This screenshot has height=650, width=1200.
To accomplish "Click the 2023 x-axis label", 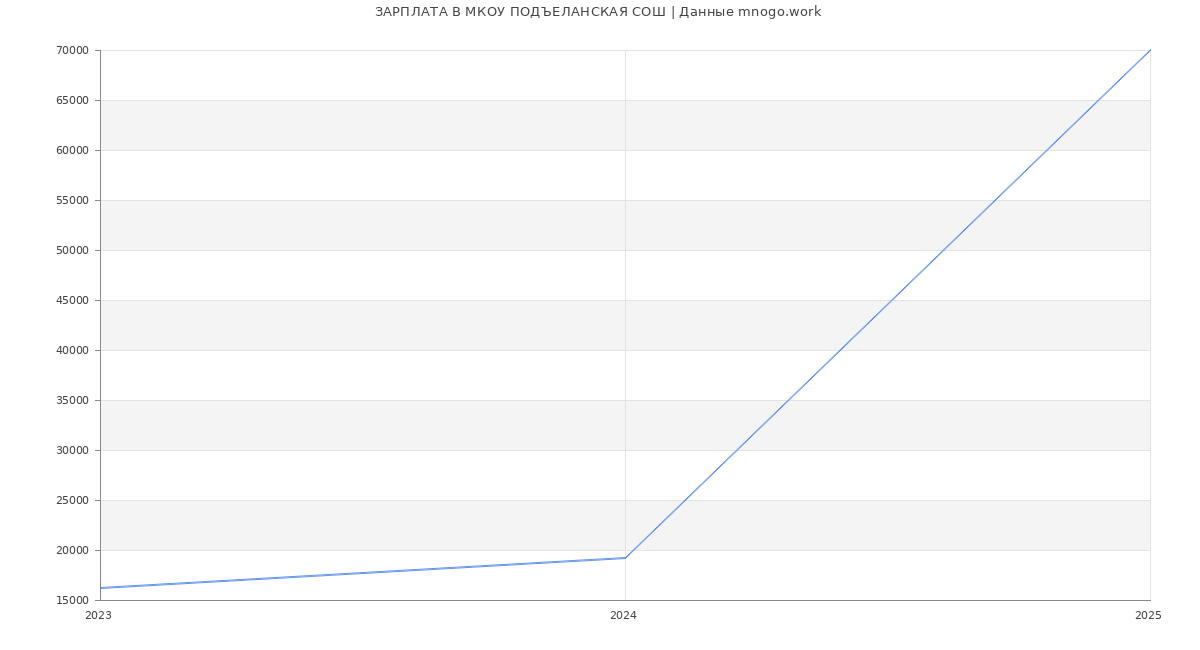I will (x=98, y=616).
